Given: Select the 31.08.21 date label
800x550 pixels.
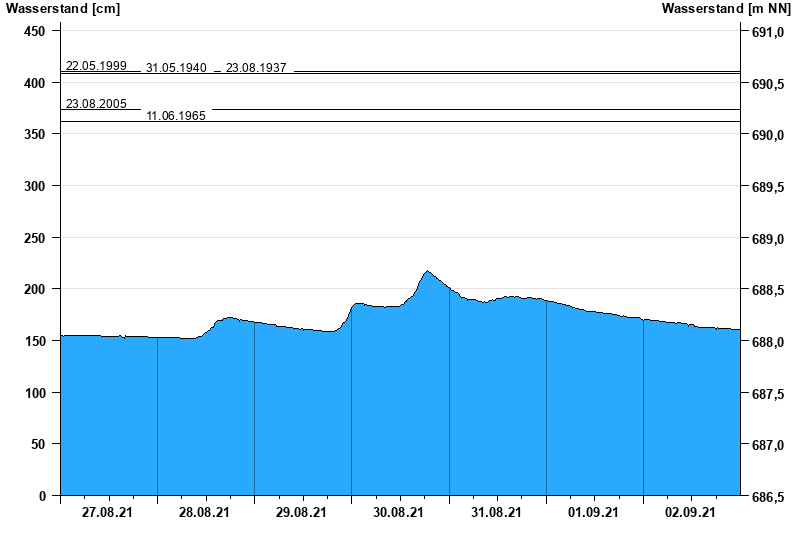Looking at the screenshot, I should [496, 513].
